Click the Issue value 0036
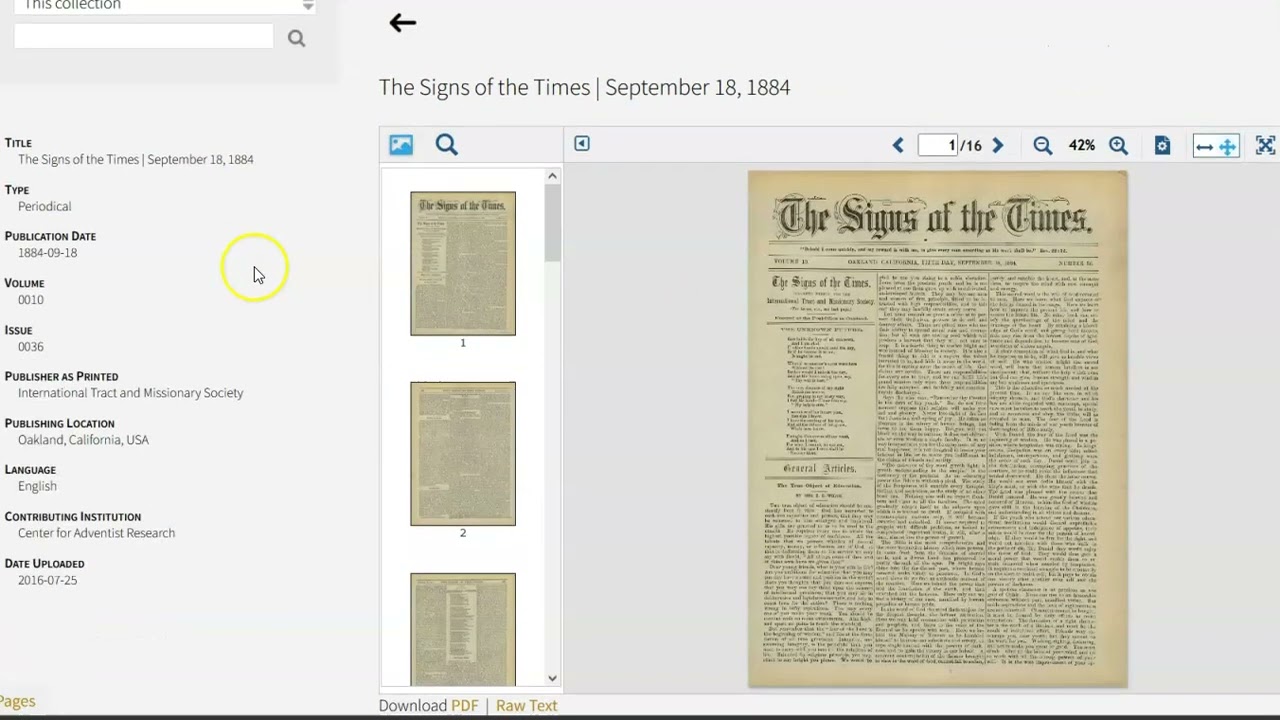1280x720 pixels. (x=31, y=346)
